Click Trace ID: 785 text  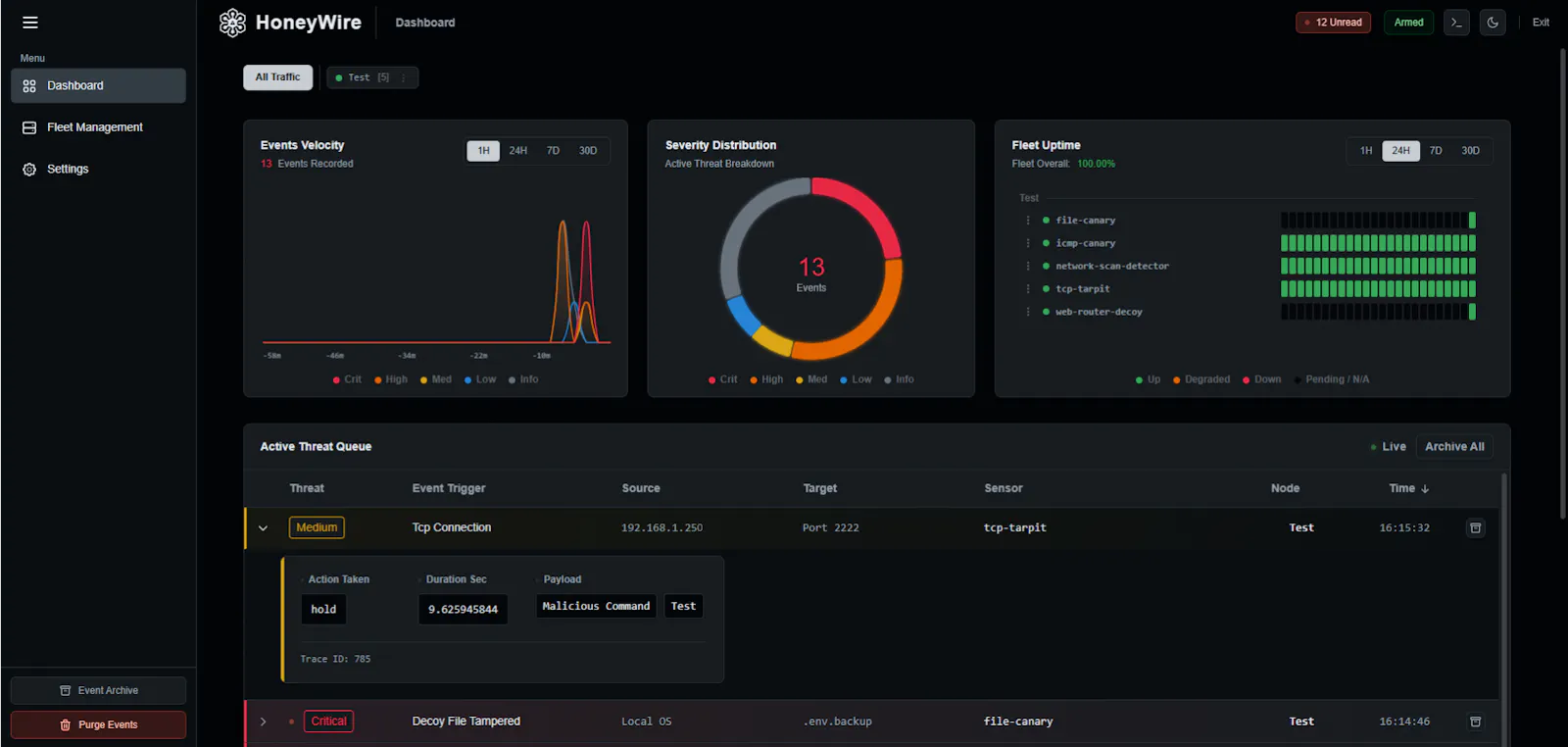coord(335,659)
